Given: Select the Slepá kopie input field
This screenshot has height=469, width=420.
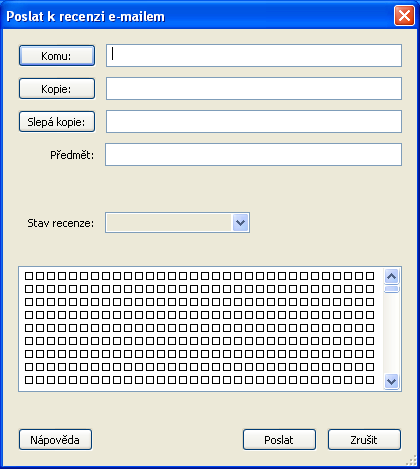Looking at the screenshot, I should click(254, 121).
